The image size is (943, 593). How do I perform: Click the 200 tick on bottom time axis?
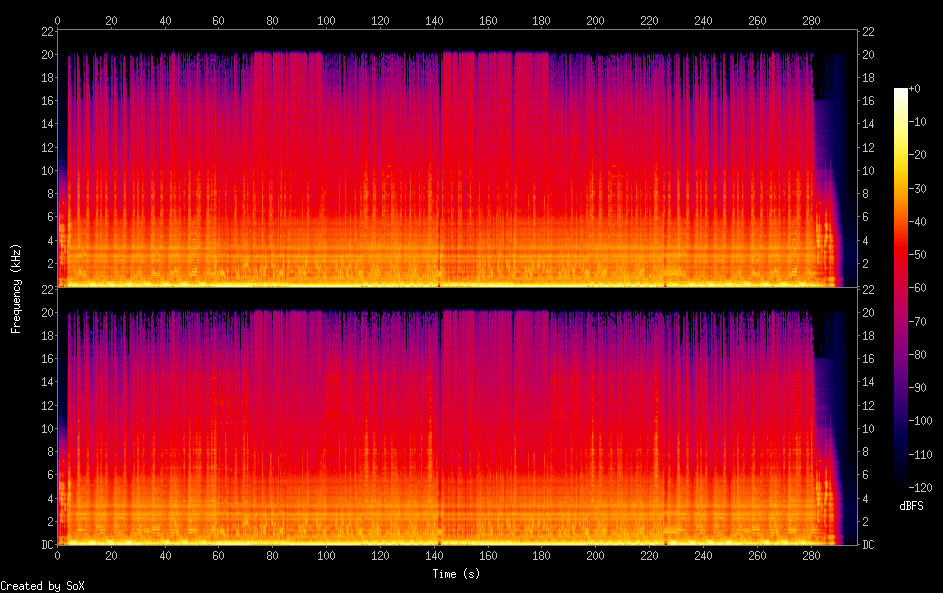click(596, 553)
